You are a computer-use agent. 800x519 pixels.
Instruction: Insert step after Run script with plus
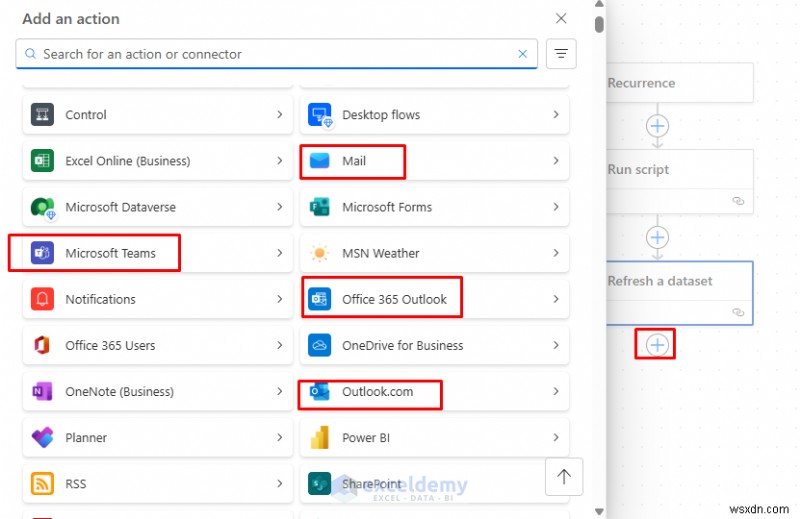[657, 237]
